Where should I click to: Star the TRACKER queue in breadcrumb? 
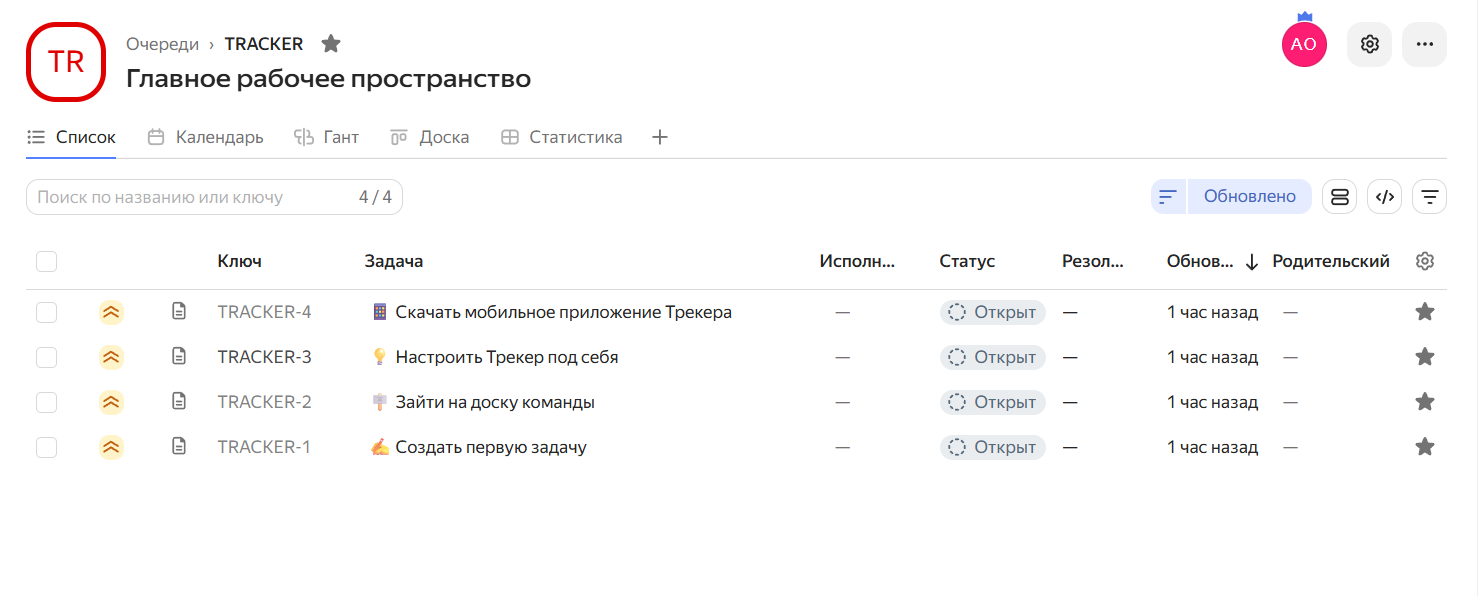point(331,44)
